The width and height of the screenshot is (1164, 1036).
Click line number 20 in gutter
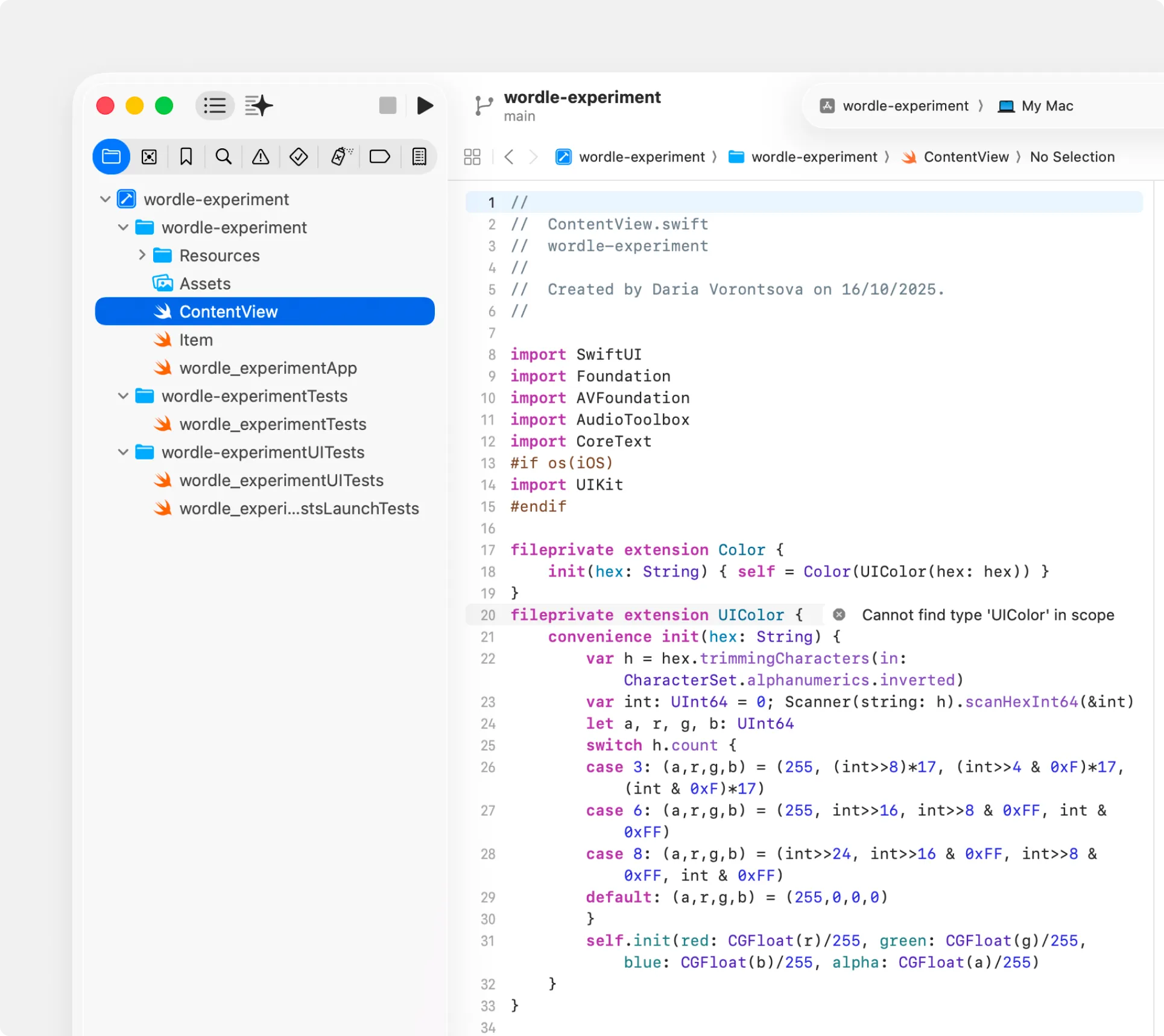[488, 615]
